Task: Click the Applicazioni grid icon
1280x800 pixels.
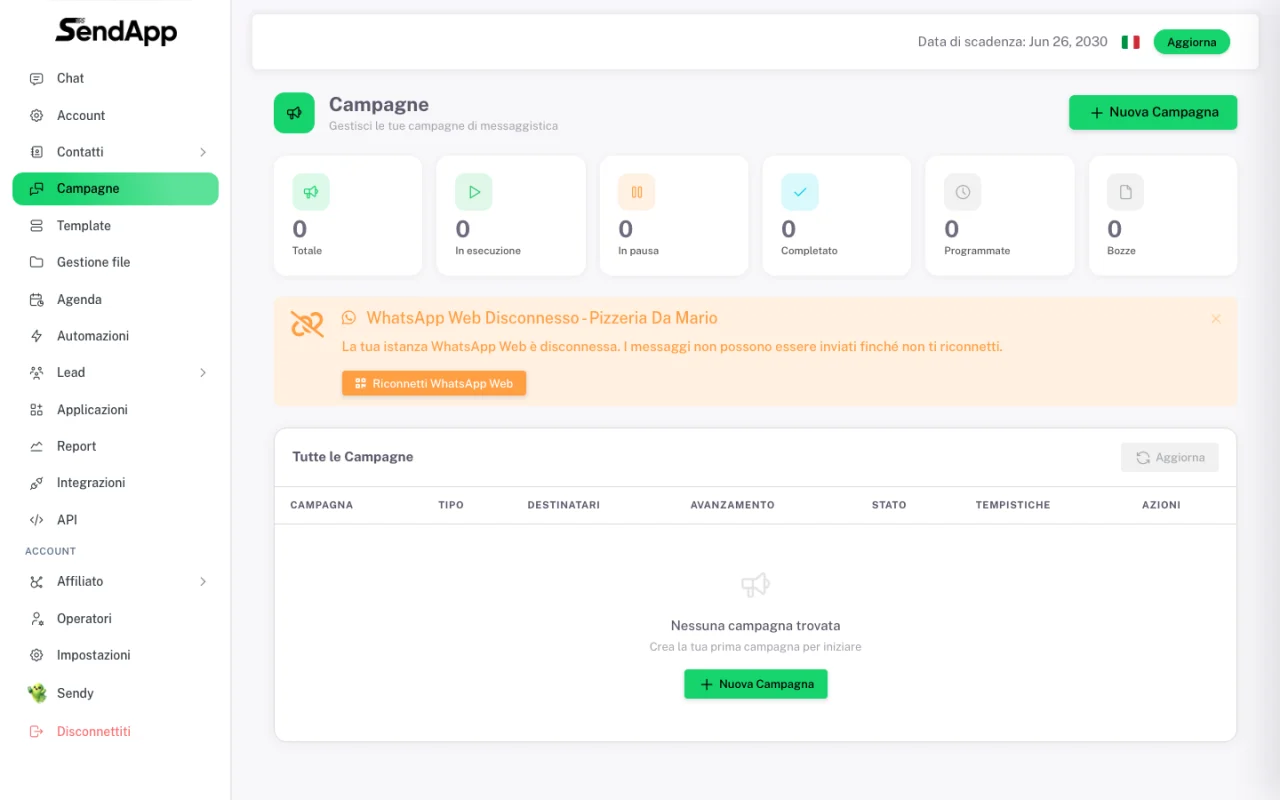Action: pos(37,409)
